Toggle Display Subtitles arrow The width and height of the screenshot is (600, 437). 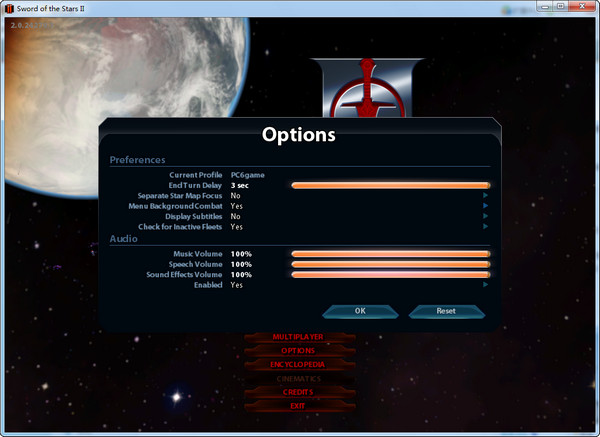[485, 216]
